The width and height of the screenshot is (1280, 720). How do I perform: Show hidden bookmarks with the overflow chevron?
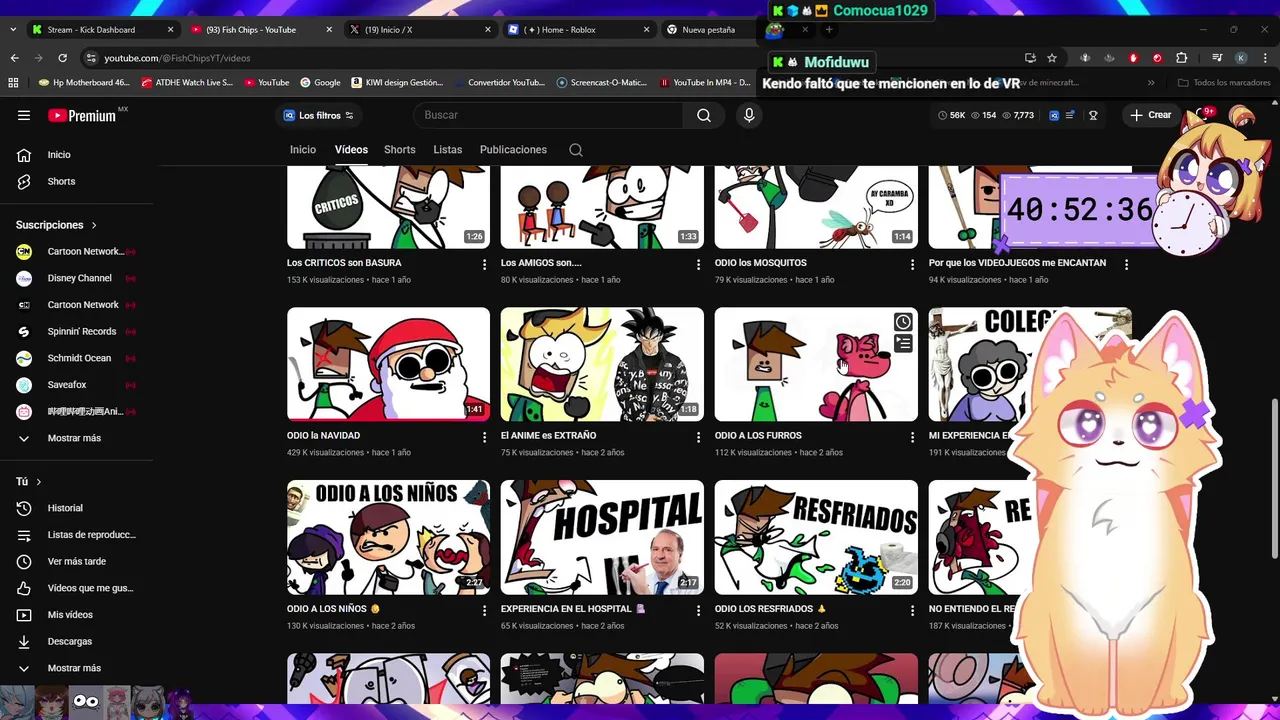(x=1151, y=83)
